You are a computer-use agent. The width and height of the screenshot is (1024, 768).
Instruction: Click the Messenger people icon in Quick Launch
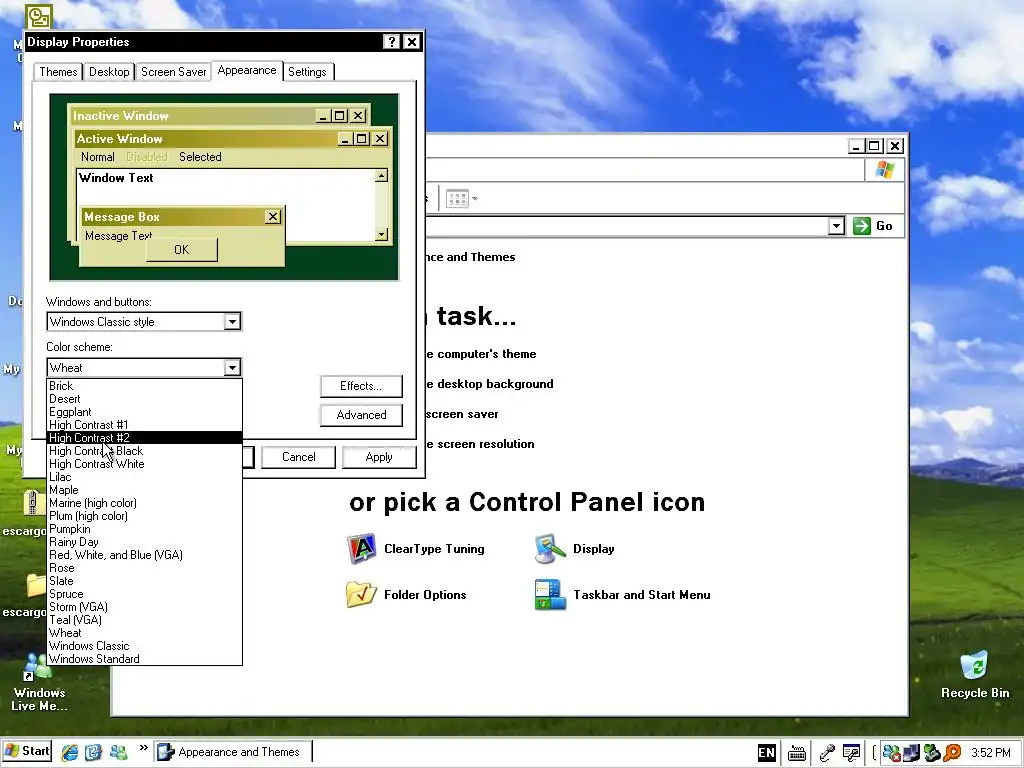(x=118, y=752)
